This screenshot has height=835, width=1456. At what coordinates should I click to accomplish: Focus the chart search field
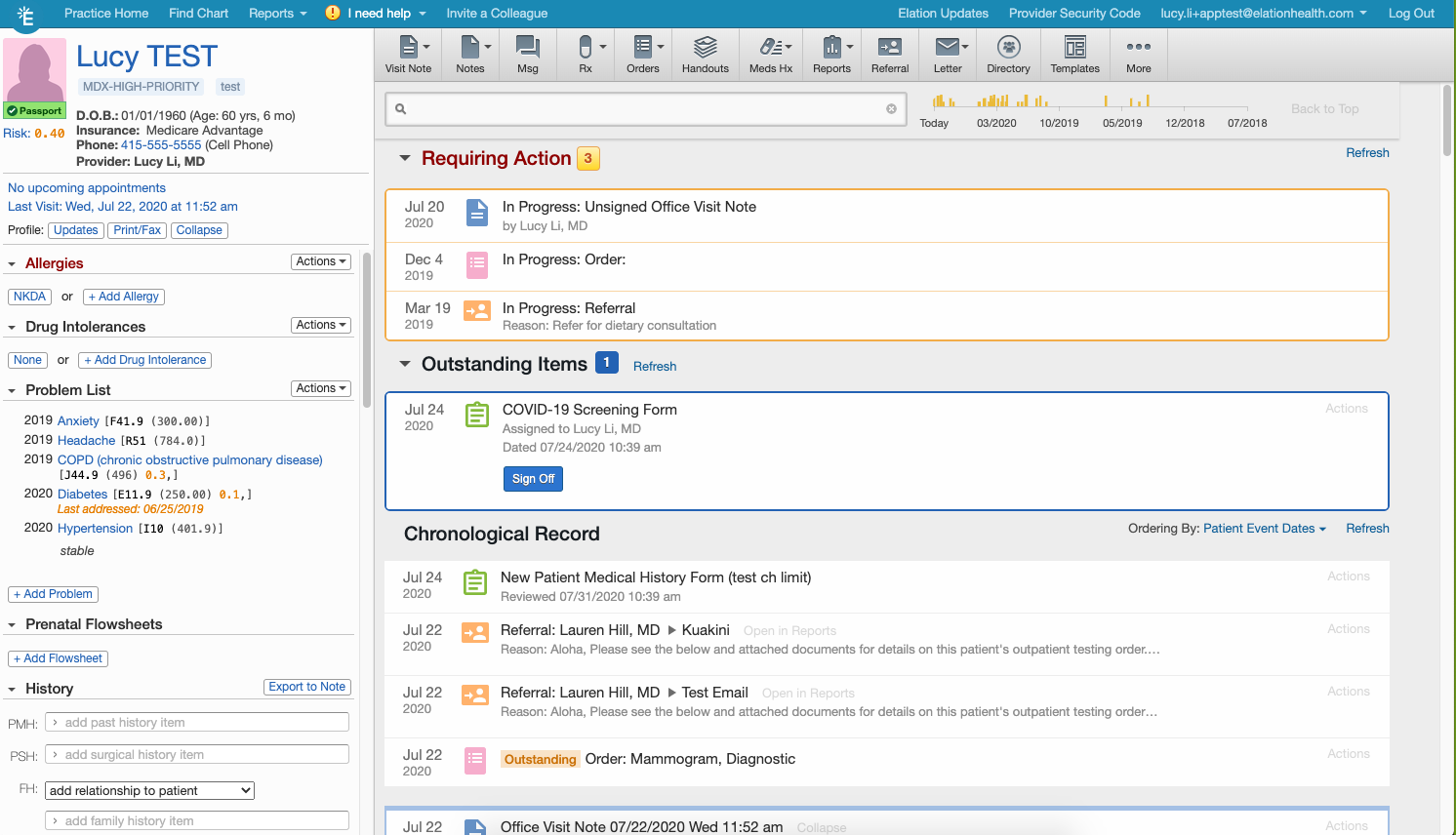[x=646, y=109]
